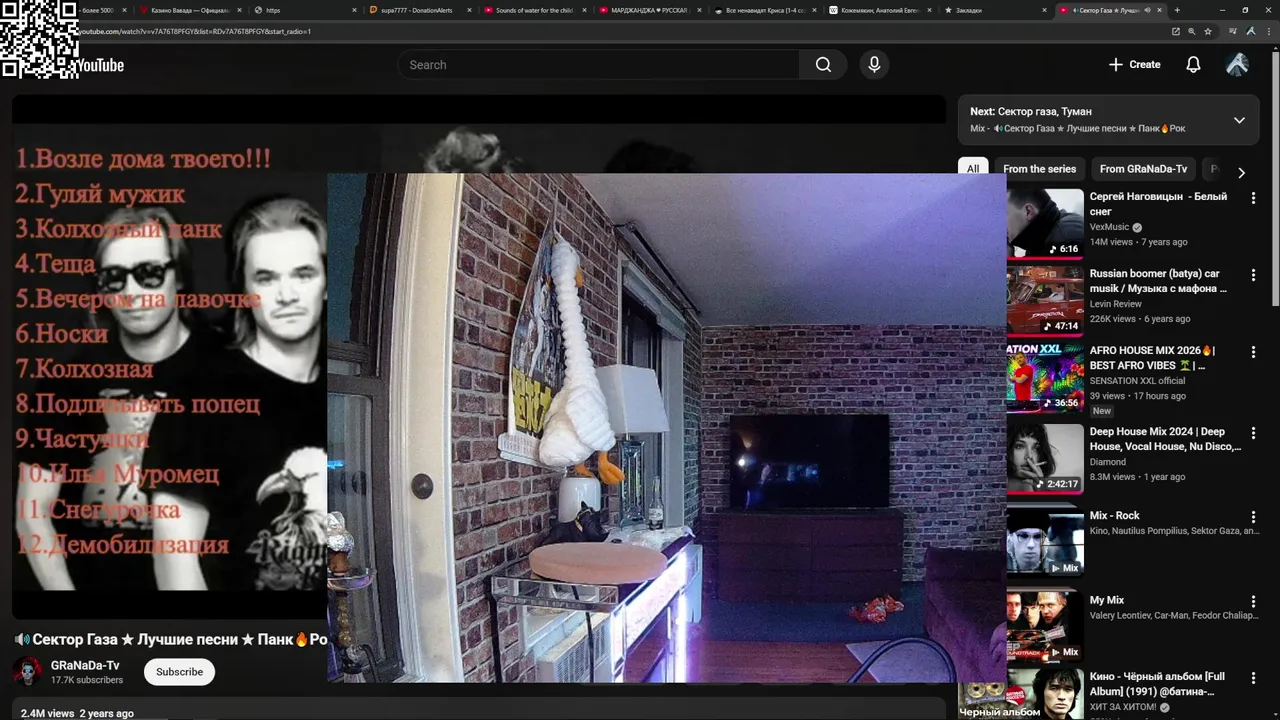Open the Mix - Rock playlist title

coord(1114,516)
